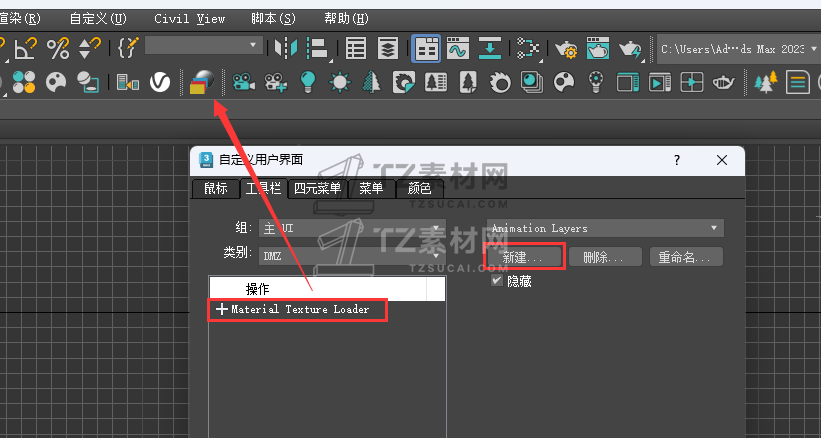Viewport: 821px width, 438px height.
Task: Click the sun light icon
Action: coord(340,82)
